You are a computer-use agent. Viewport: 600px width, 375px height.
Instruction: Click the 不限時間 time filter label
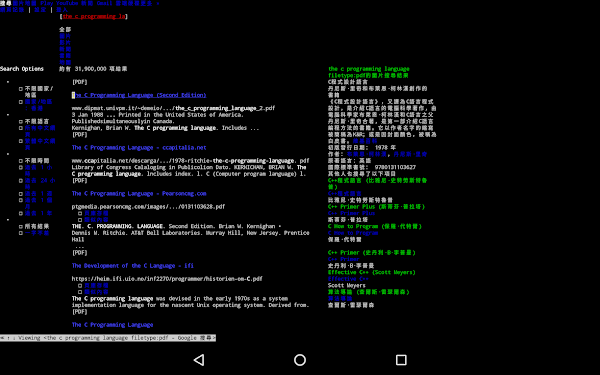(x=37, y=161)
